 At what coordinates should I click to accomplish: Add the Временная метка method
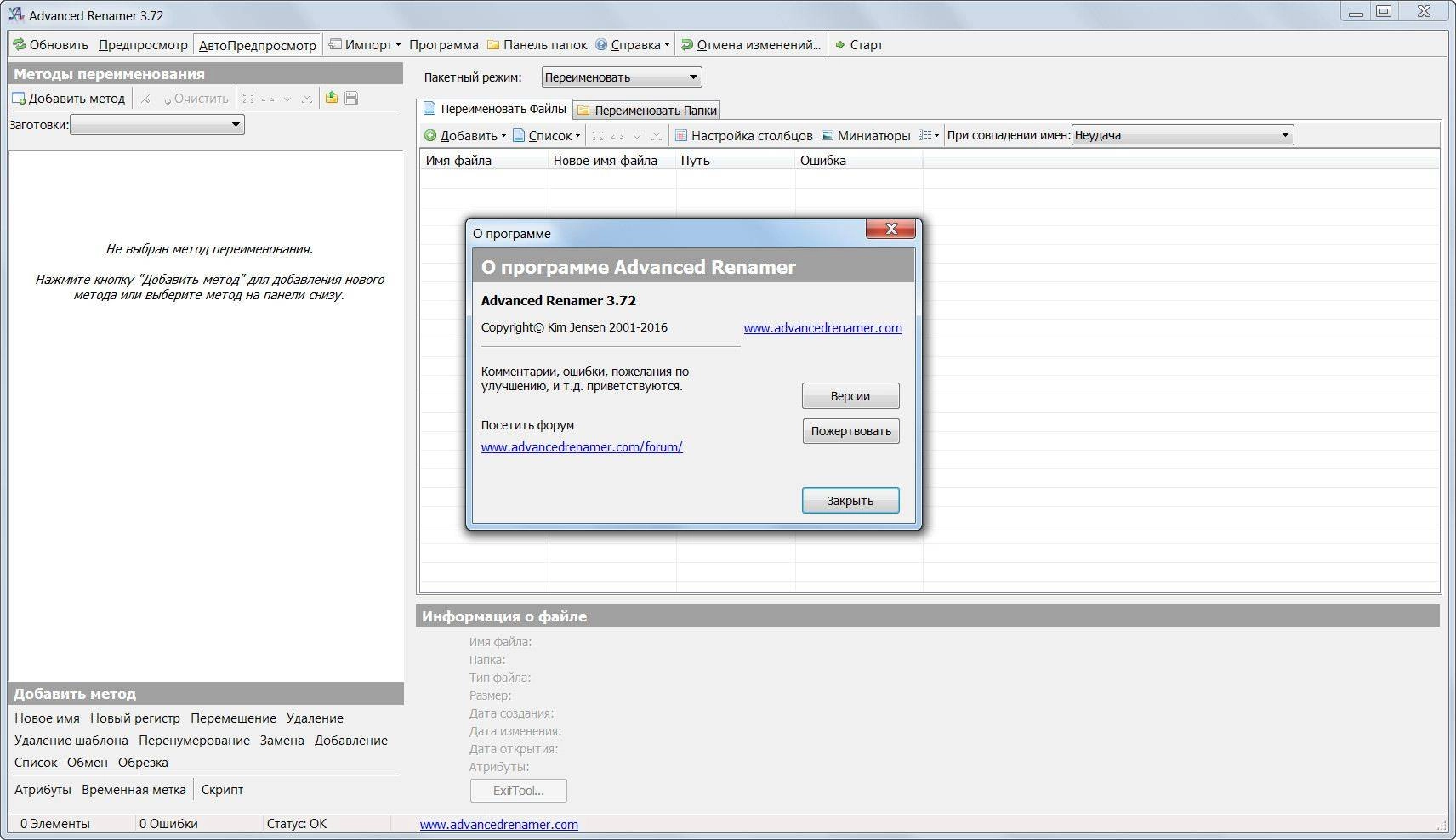[134, 790]
